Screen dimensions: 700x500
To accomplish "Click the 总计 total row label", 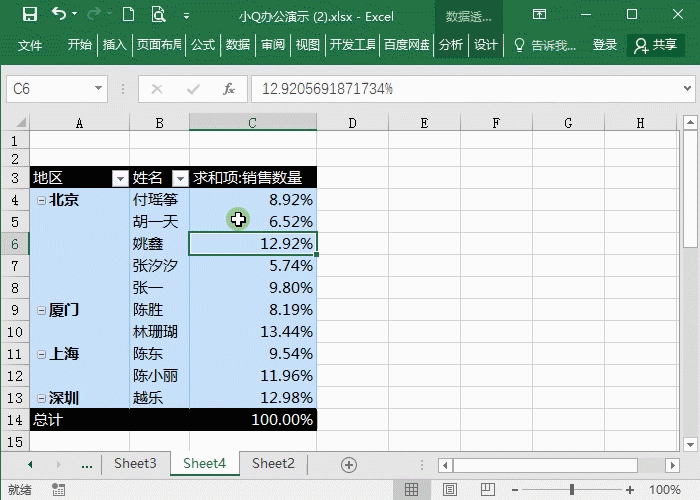I will (x=47, y=420).
